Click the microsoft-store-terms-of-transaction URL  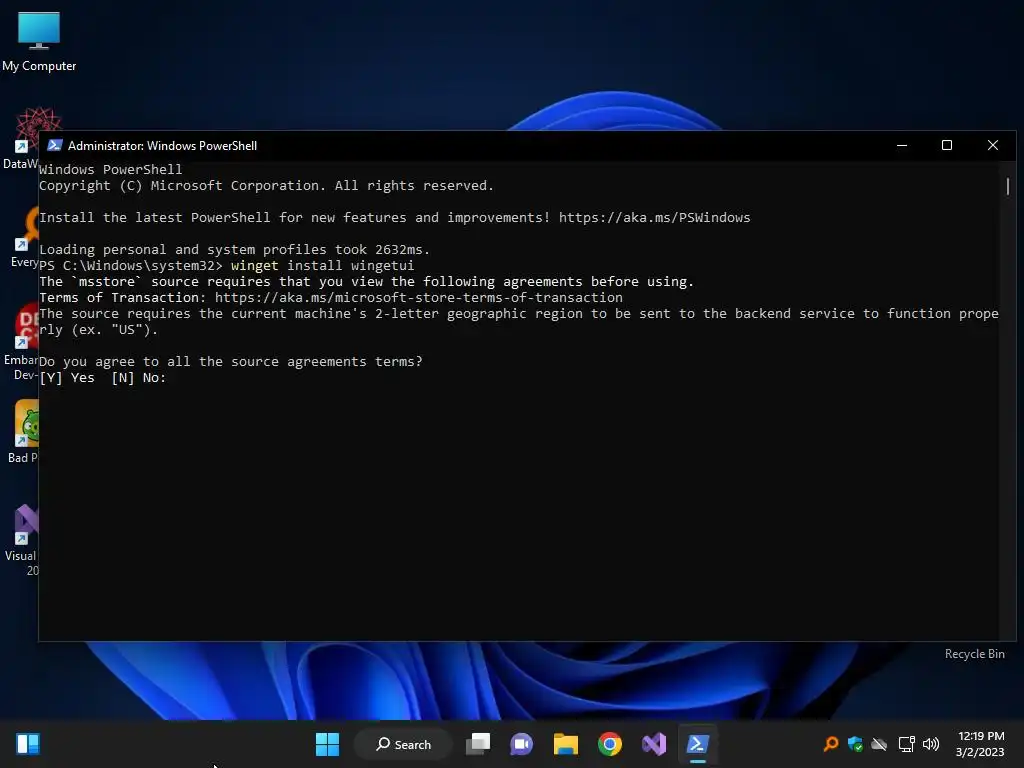[x=419, y=298]
